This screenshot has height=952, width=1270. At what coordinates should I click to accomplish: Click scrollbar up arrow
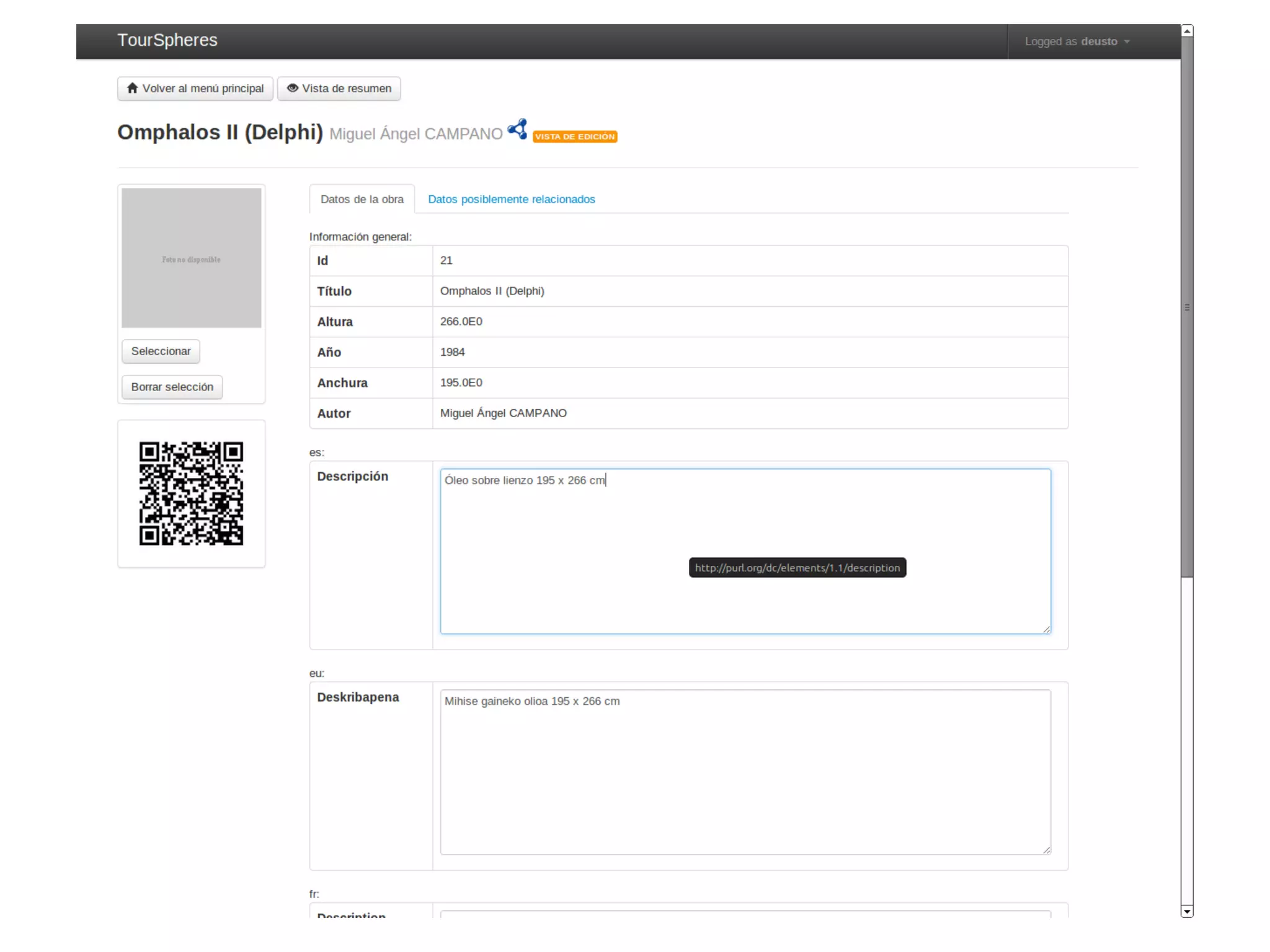(1186, 31)
